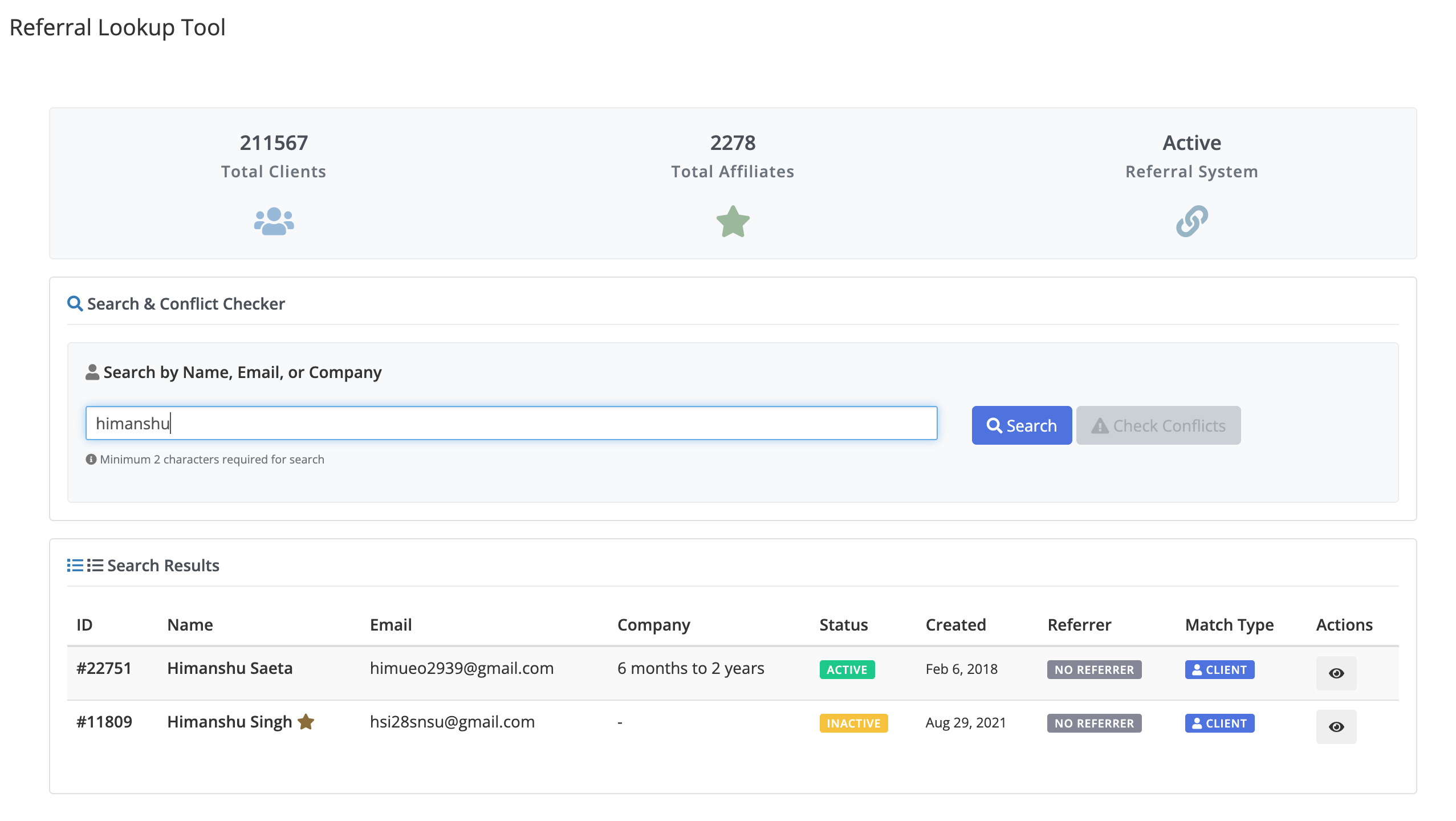Click the Actions column header
1456x821 pixels.
[x=1344, y=625]
